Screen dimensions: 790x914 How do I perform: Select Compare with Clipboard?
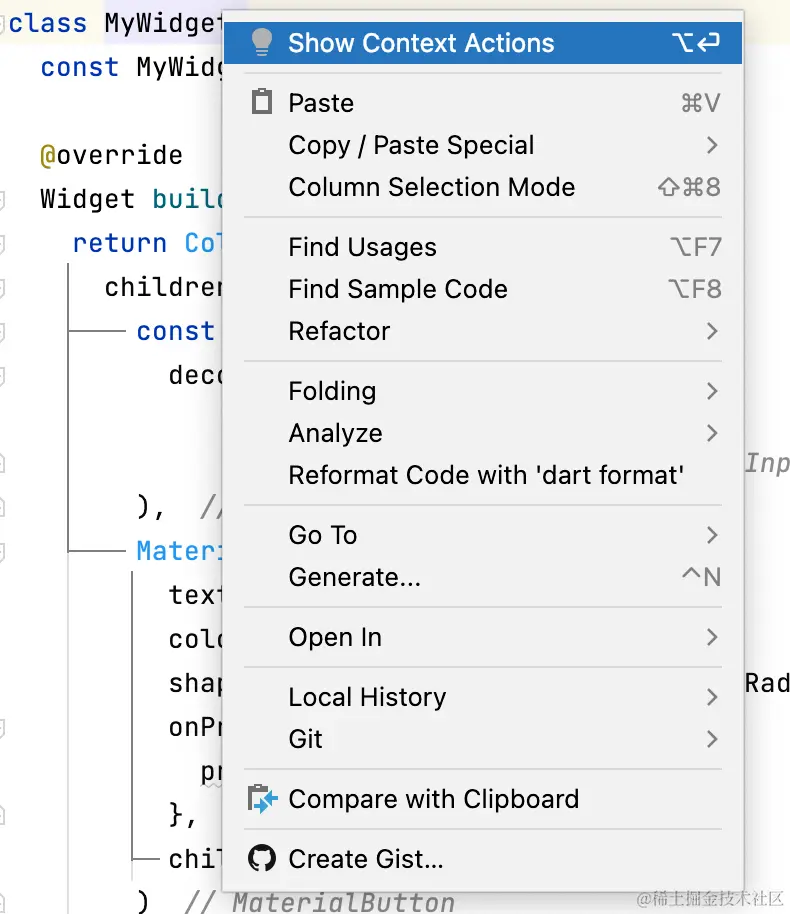pyautogui.click(x=483, y=799)
